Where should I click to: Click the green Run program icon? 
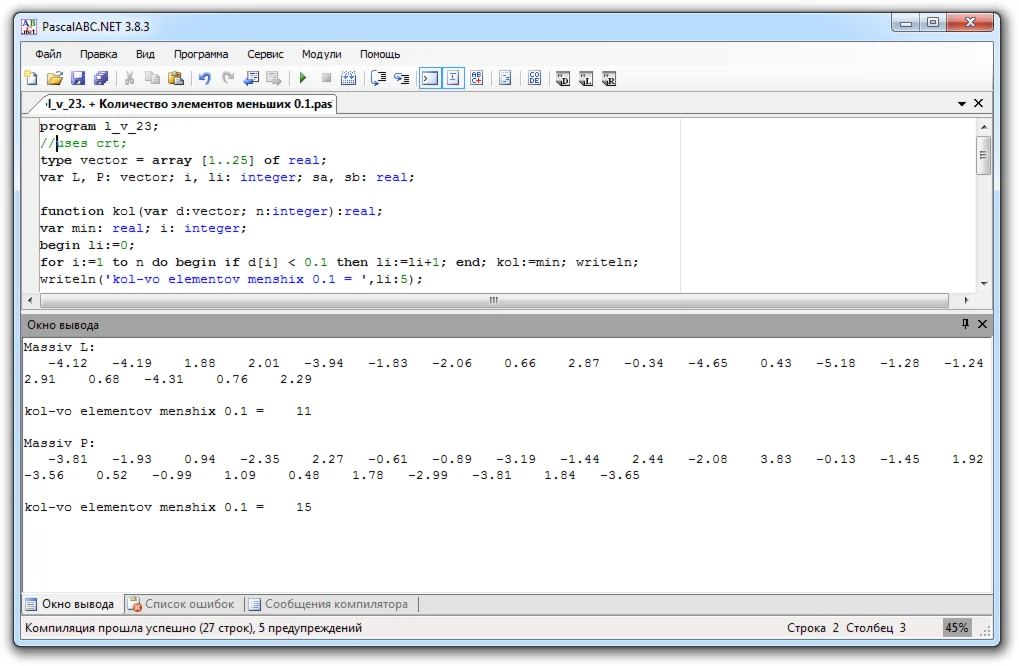tap(302, 78)
